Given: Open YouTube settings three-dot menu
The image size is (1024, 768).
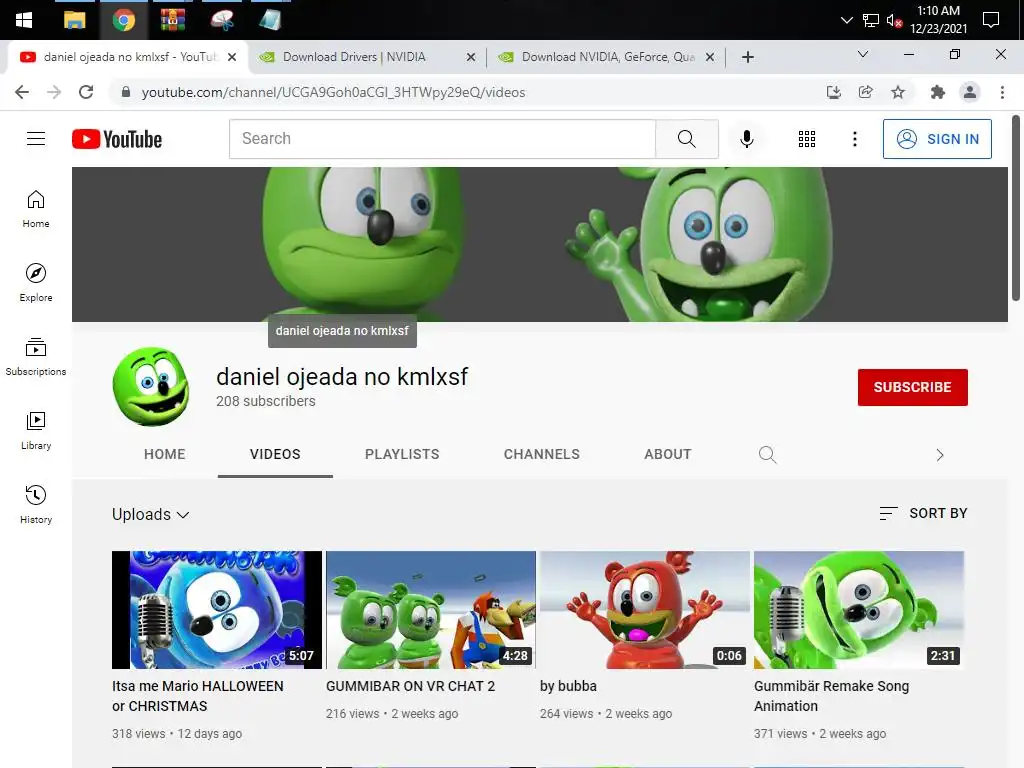Looking at the screenshot, I should pos(854,139).
